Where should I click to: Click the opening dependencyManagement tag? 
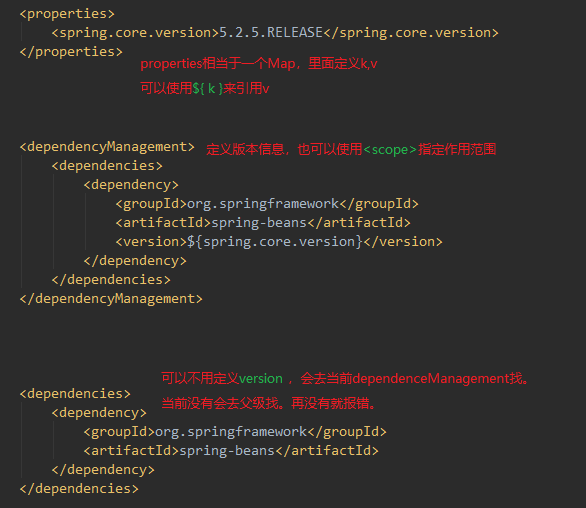[107, 147]
